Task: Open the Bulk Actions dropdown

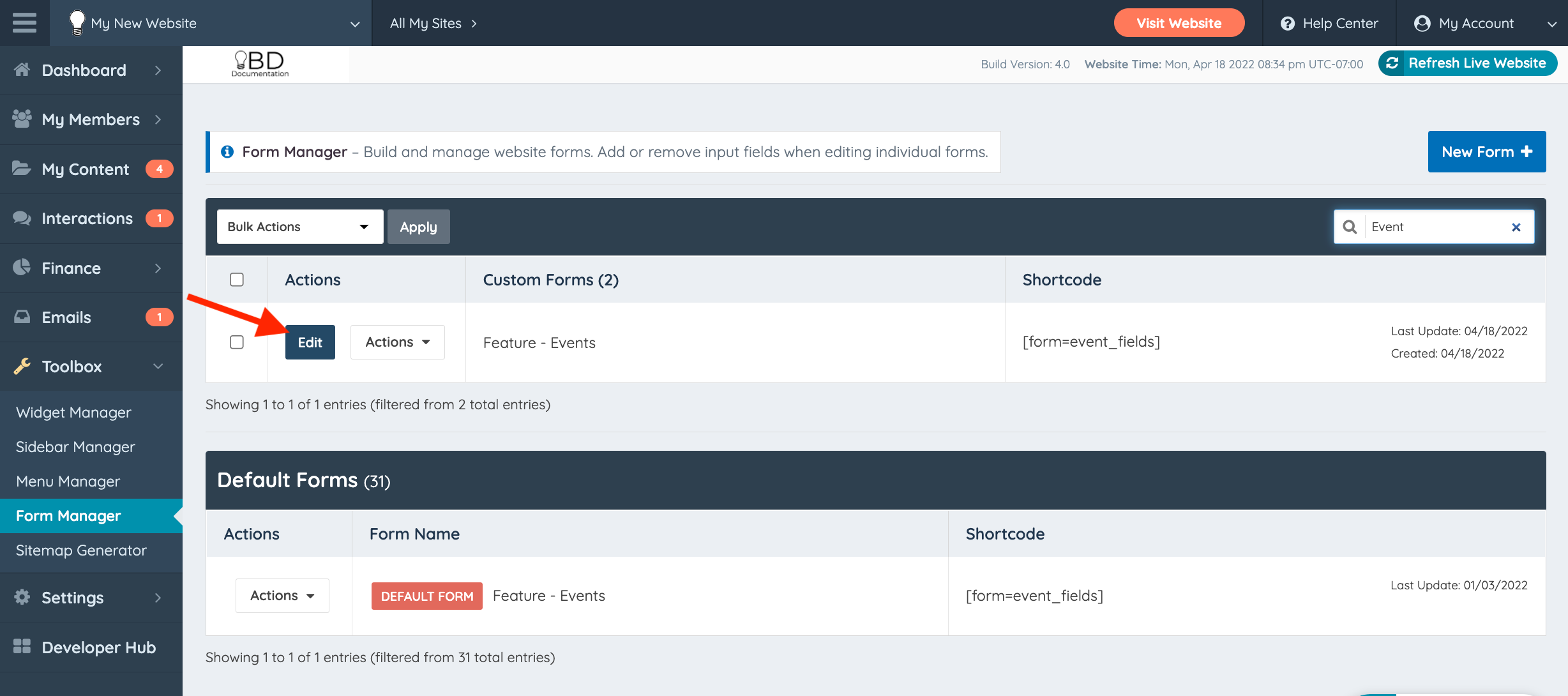Action: pyautogui.click(x=299, y=227)
